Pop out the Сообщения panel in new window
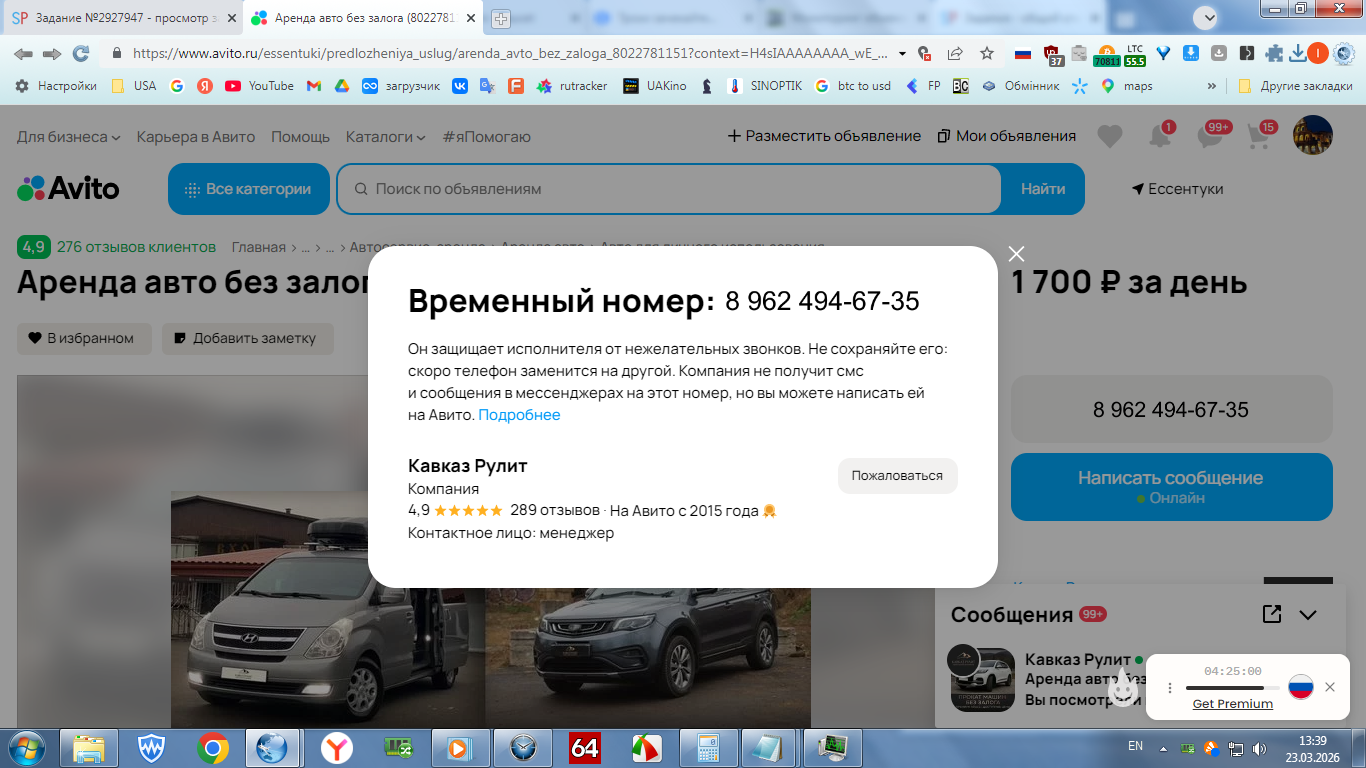1366x768 pixels. 1272,614
